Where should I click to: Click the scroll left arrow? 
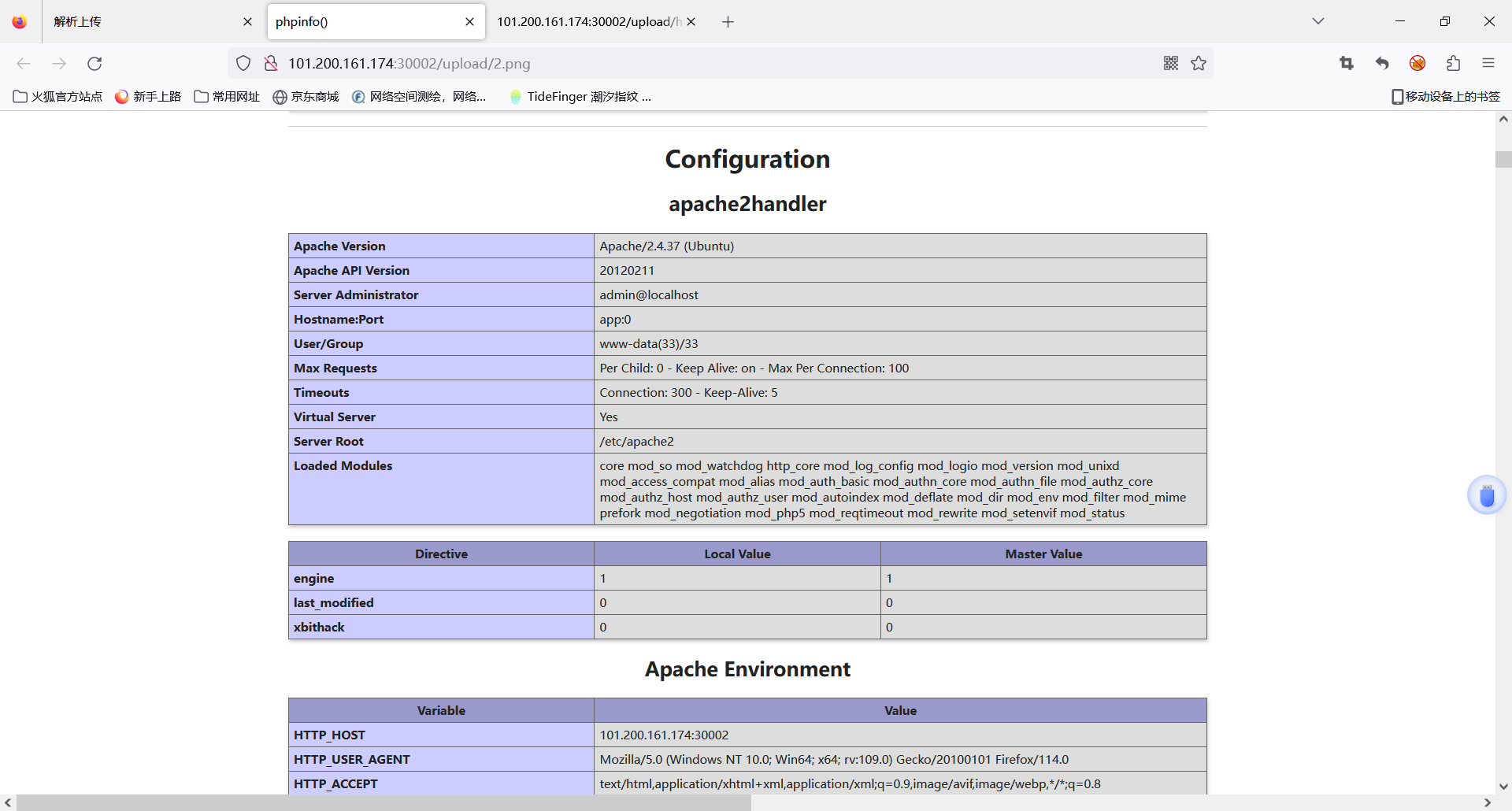pyautogui.click(x=8, y=802)
